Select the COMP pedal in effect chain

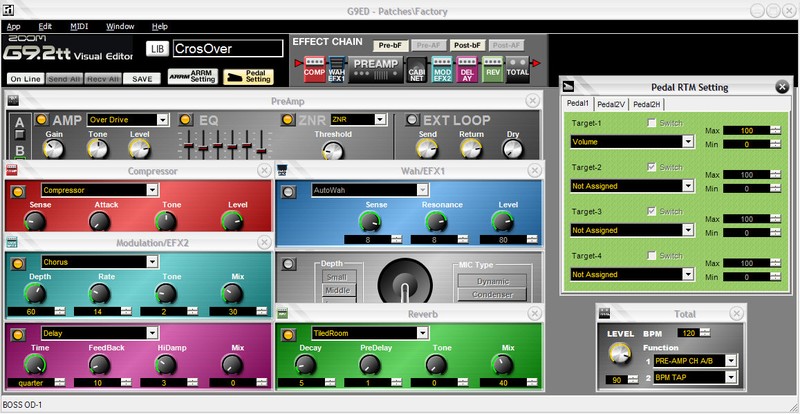314,69
